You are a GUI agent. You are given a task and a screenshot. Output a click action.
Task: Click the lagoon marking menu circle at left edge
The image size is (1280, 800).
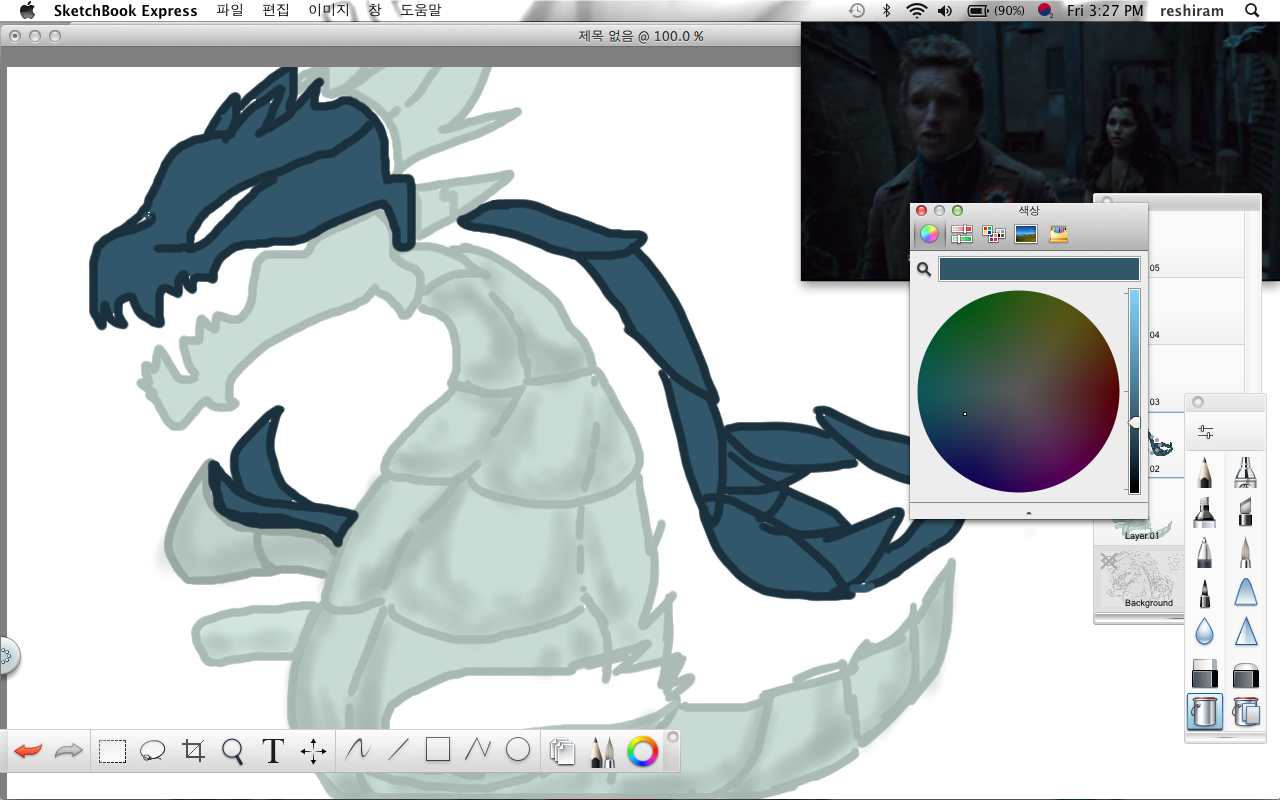point(6,656)
